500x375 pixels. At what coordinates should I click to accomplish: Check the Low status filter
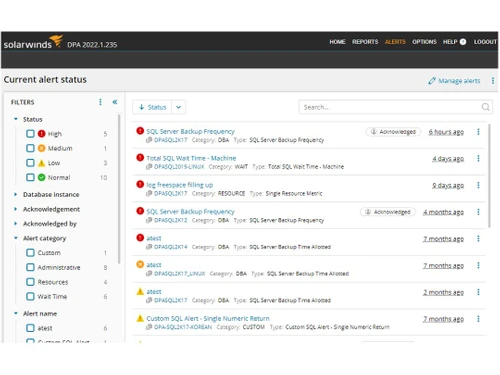(x=30, y=163)
